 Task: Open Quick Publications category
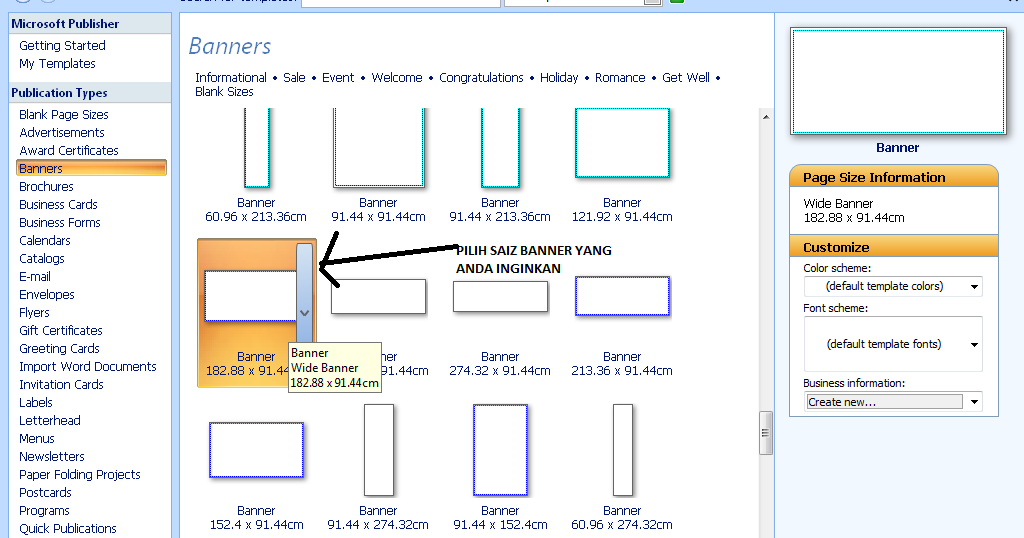click(68, 529)
